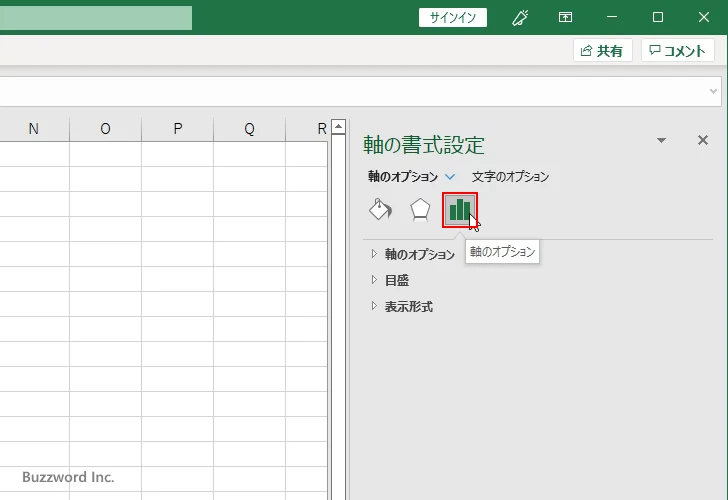The height and width of the screenshot is (500, 728).
Task: Select the 軸のオプション tab heading
Action: [x=403, y=177]
